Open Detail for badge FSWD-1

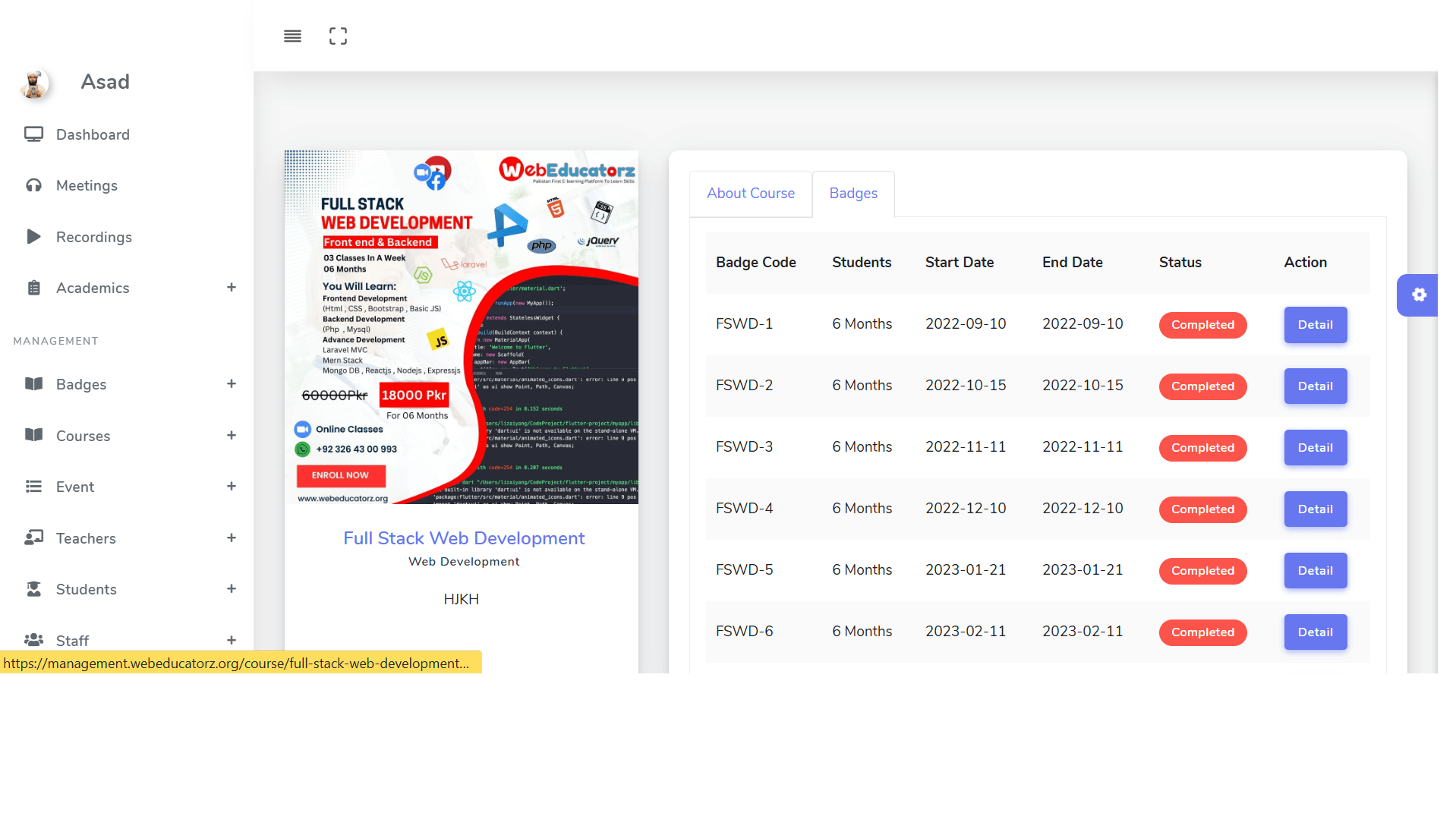[x=1316, y=325]
